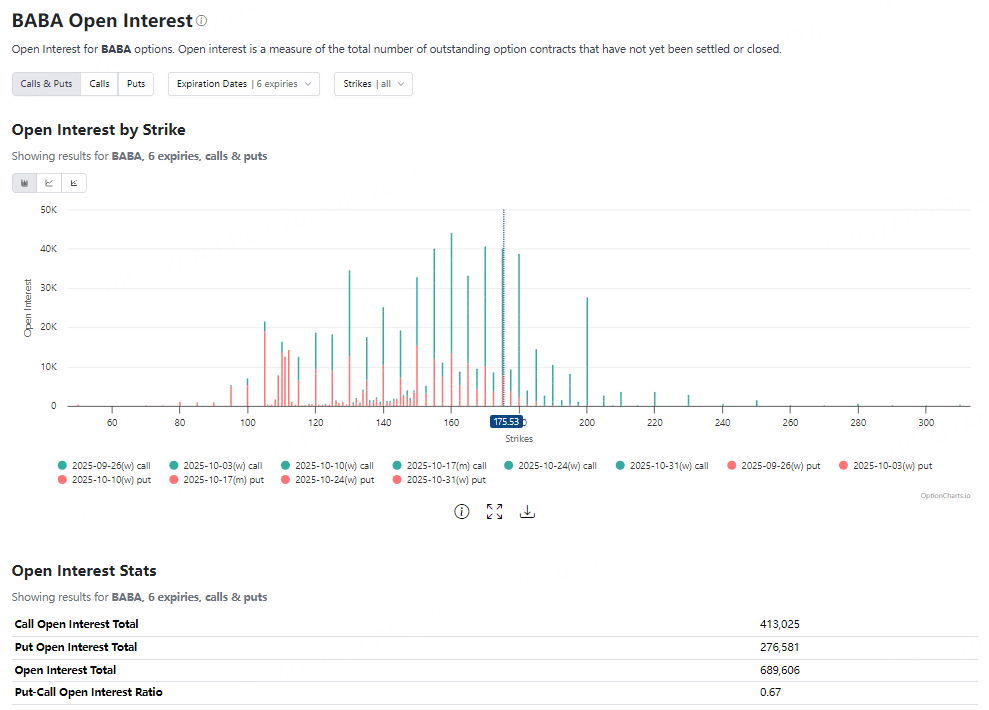Click the Put-Call Ratio value 0.67
This screenshot has width=989, height=710.
click(770, 692)
